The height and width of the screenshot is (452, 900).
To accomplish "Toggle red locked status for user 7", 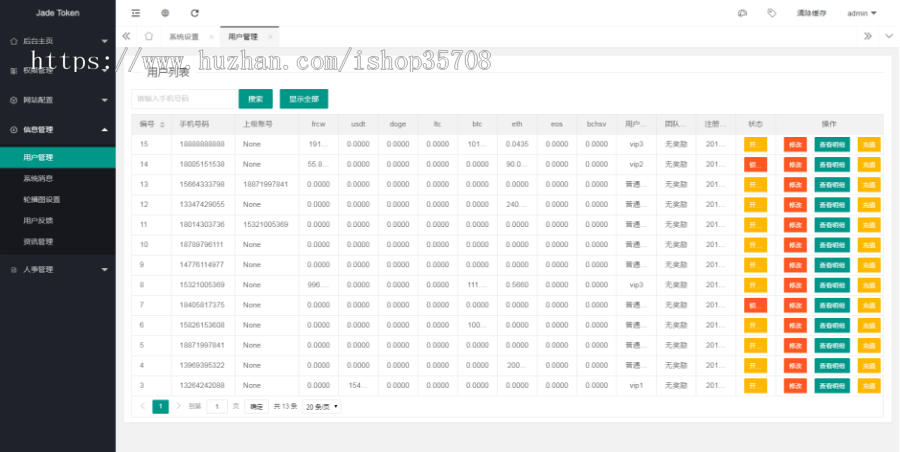I will 755,305.
